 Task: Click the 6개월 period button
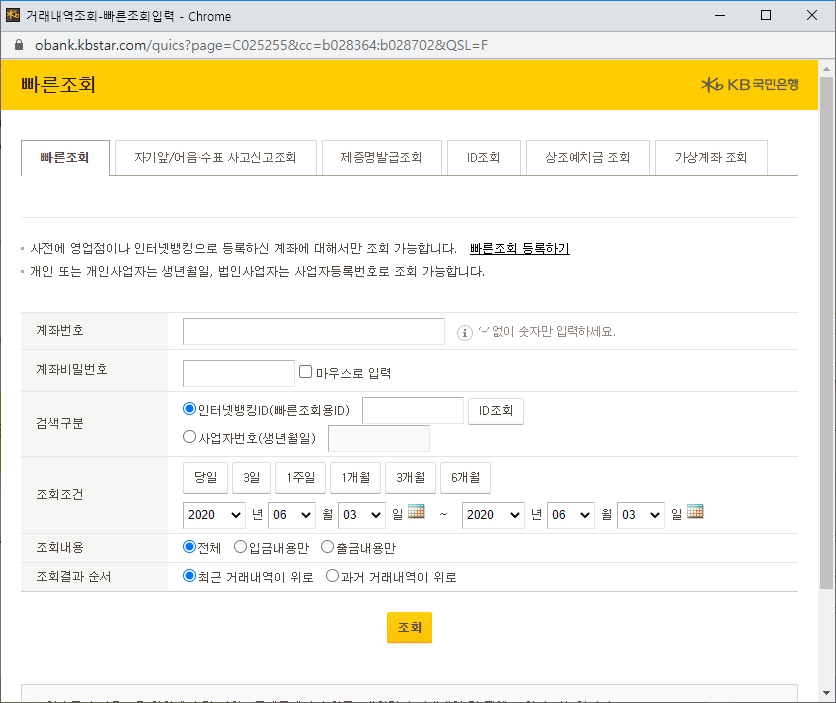463,477
